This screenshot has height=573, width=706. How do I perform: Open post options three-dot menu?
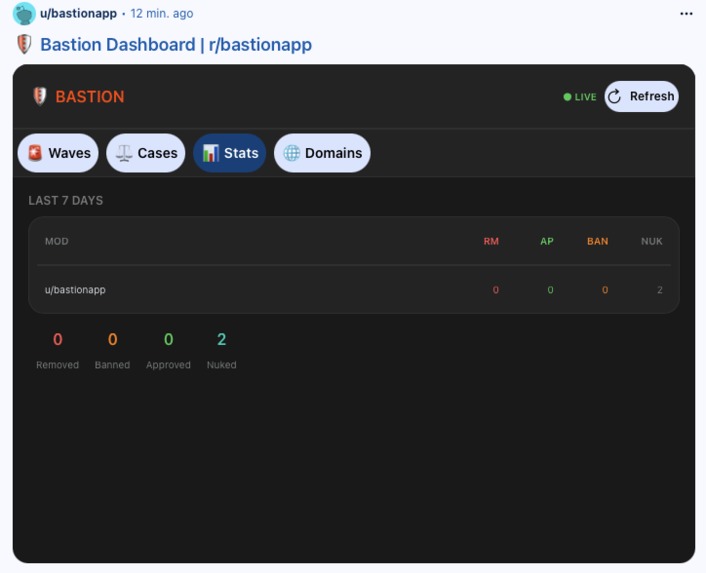pos(686,14)
